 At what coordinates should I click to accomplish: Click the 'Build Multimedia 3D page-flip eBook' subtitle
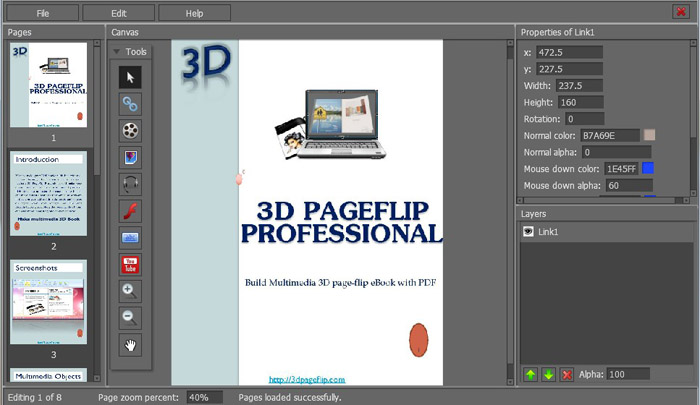340,283
